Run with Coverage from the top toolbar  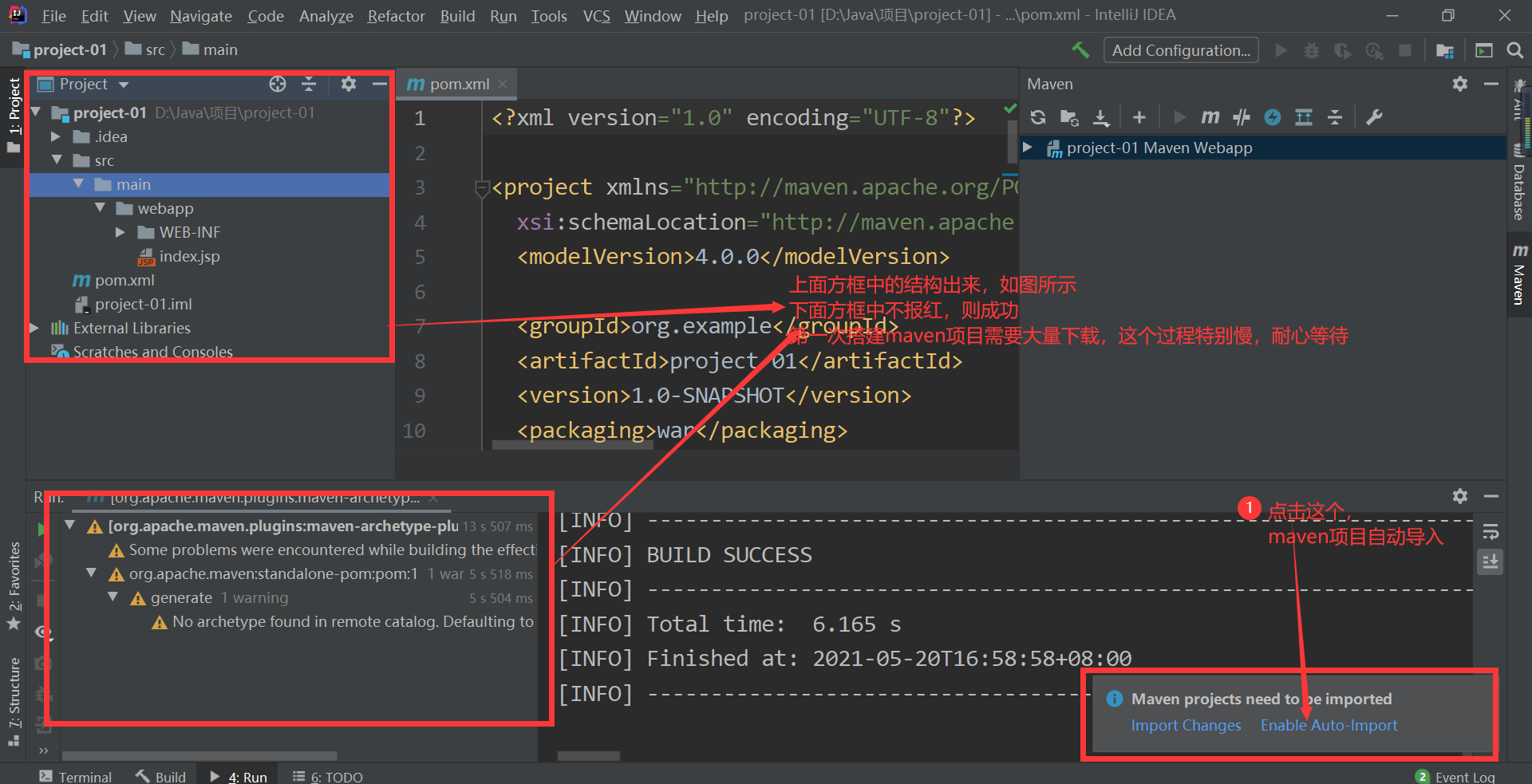[x=1343, y=50]
